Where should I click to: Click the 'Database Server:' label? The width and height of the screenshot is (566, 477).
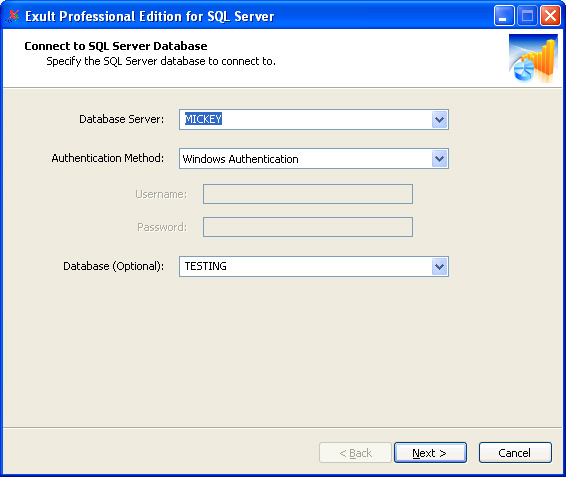click(x=122, y=119)
